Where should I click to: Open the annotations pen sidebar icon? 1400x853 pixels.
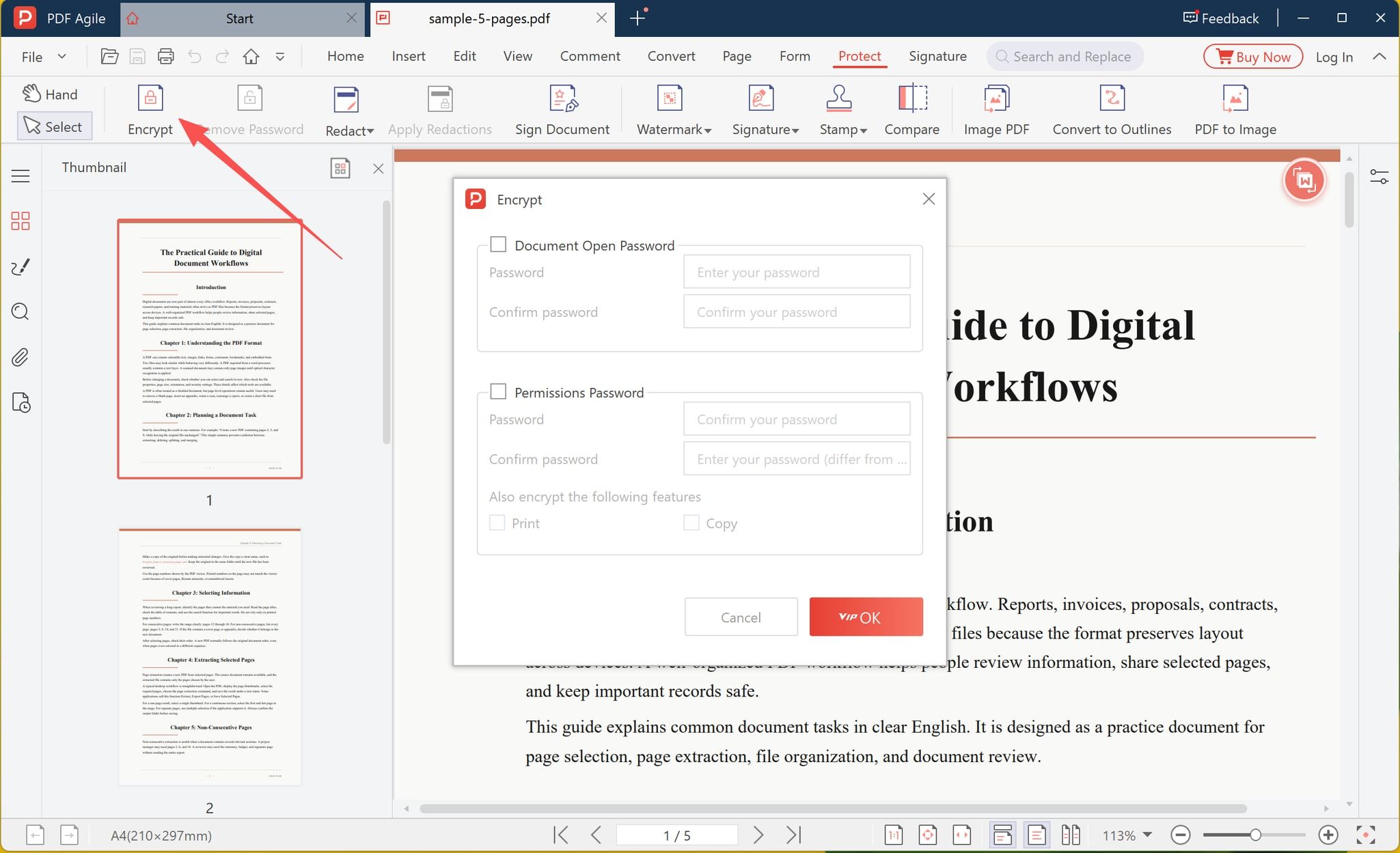[20, 266]
